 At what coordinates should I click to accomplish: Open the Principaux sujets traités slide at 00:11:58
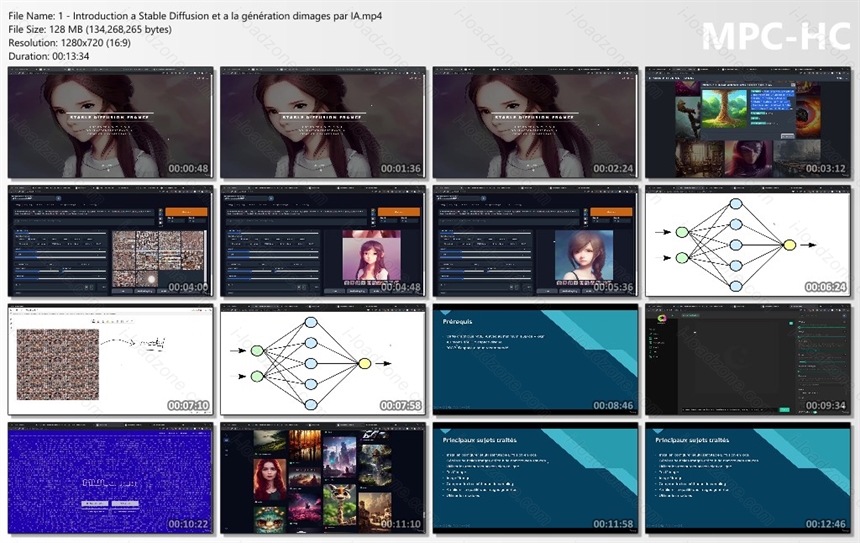click(535, 478)
